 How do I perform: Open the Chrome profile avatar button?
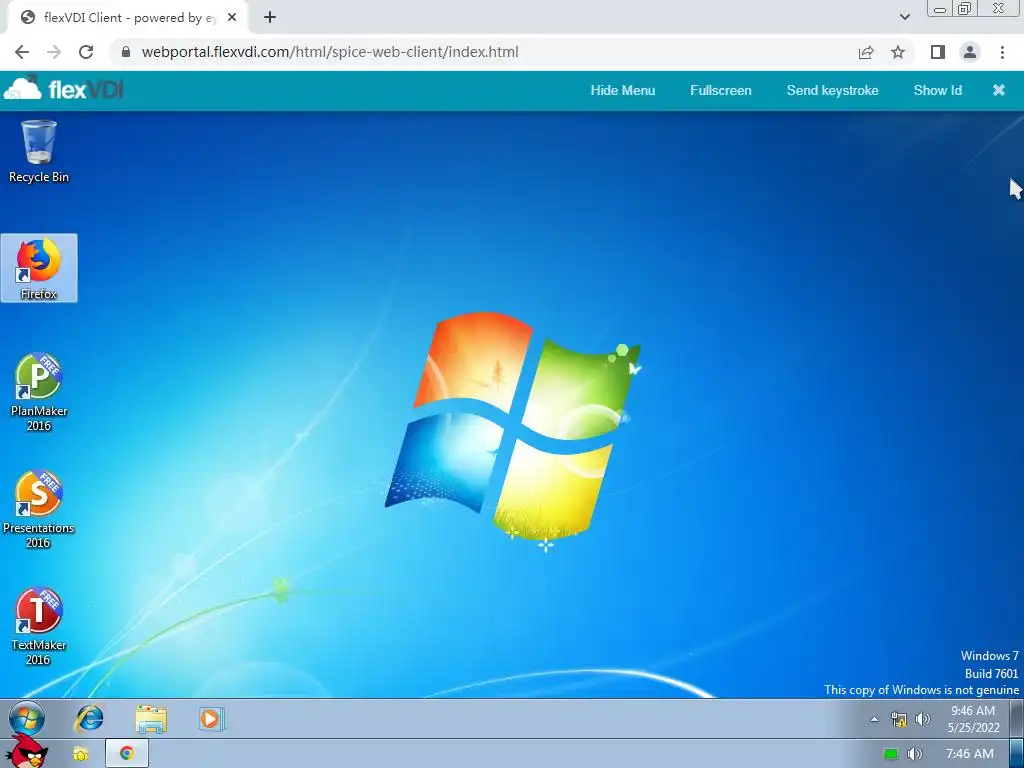tap(970, 52)
